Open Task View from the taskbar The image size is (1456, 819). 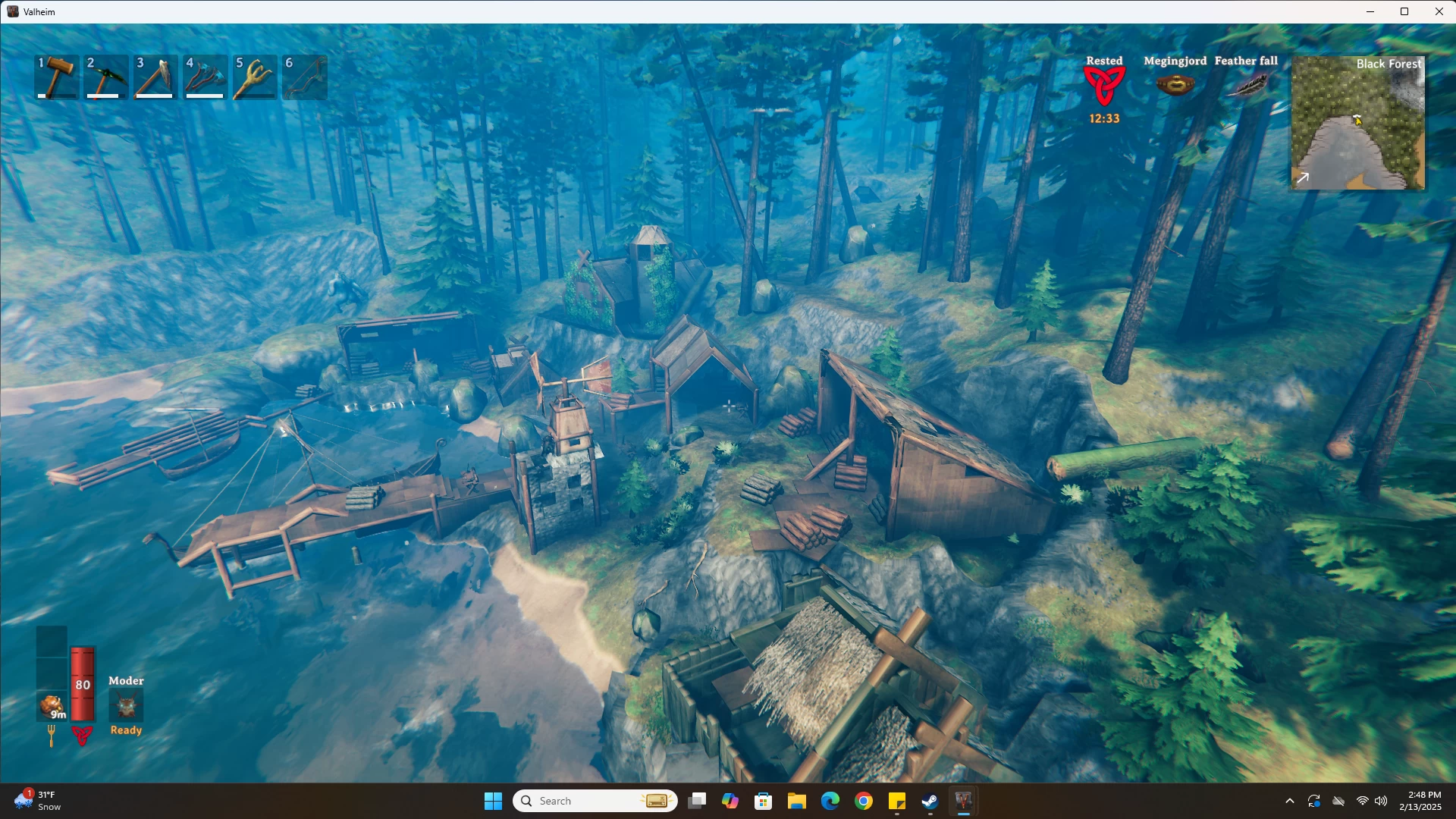[697, 801]
